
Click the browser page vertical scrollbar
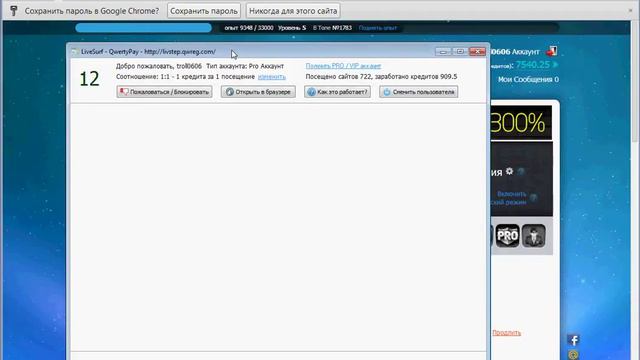(636, 82)
